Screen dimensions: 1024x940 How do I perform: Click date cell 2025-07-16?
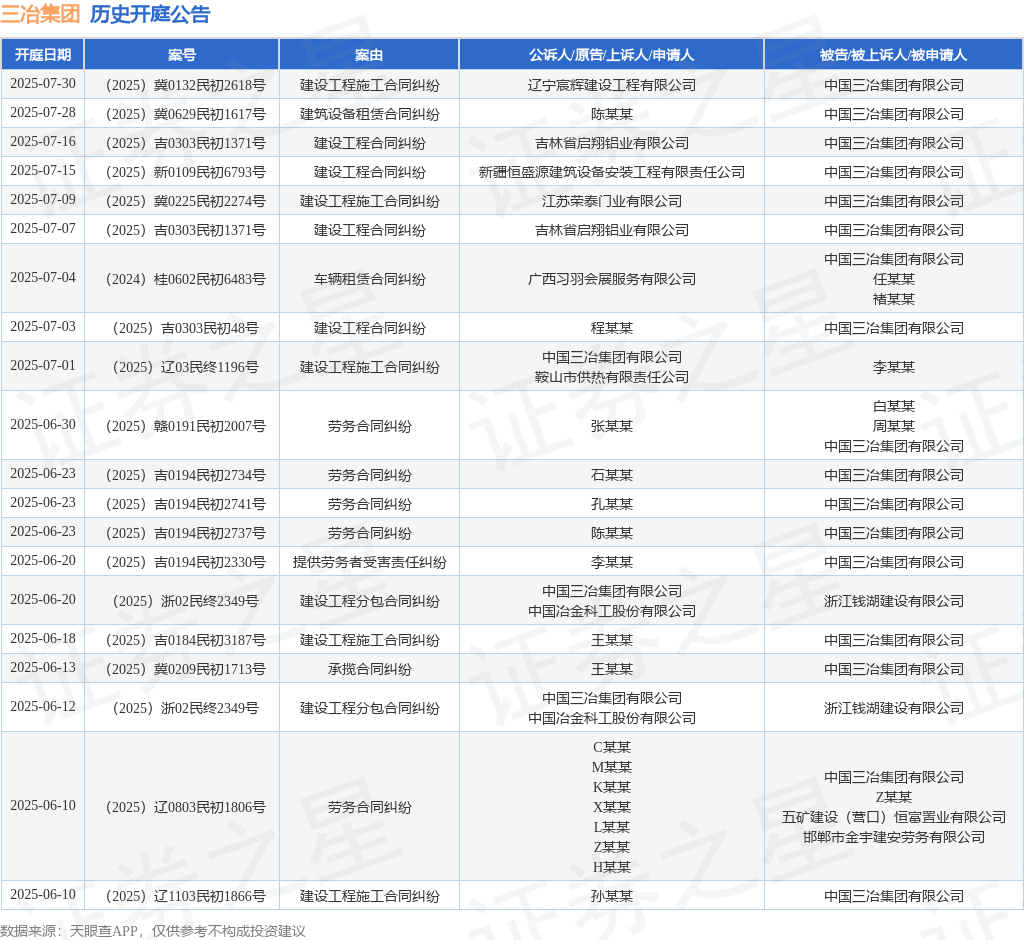42,141
